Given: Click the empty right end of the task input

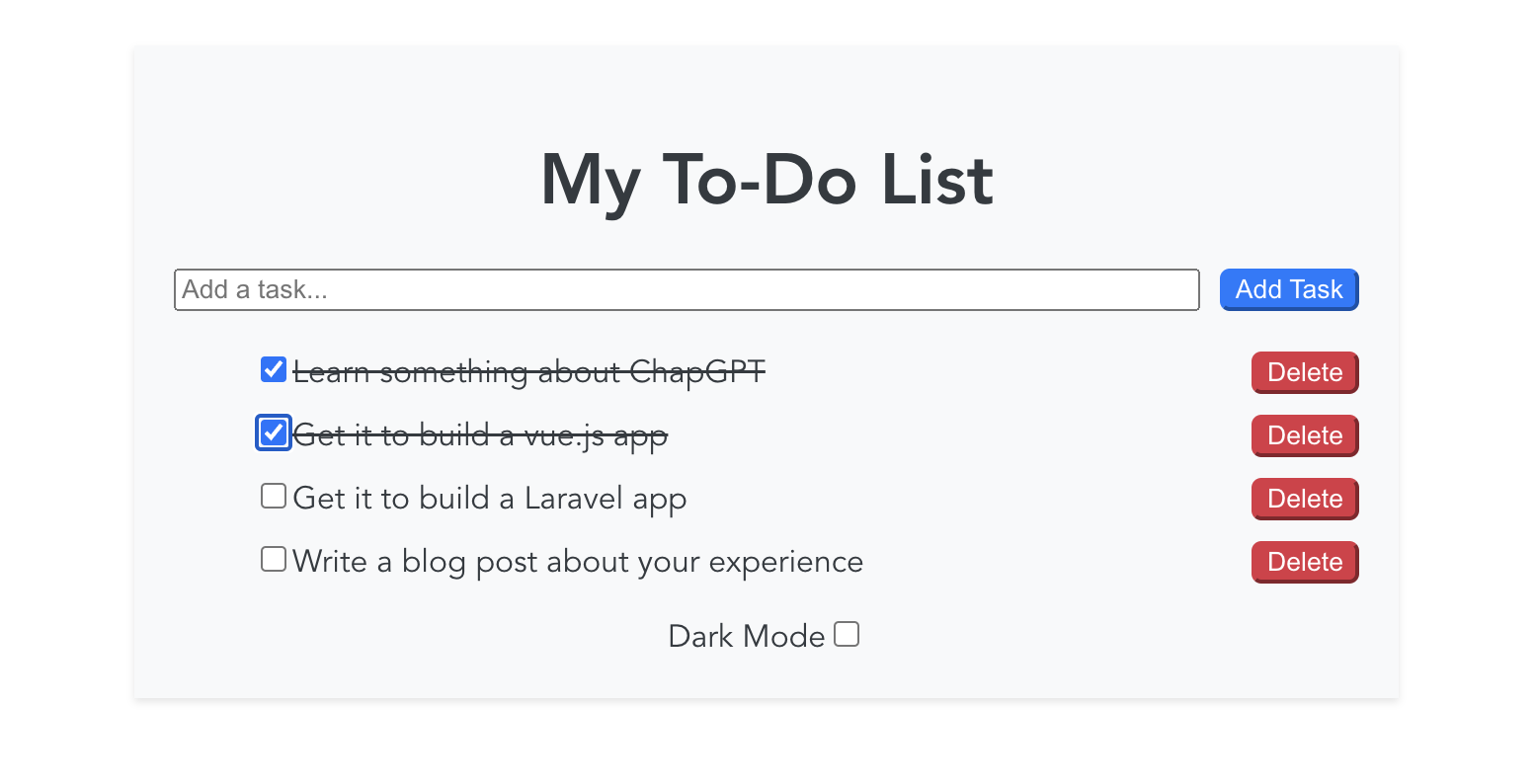Looking at the screenshot, I should point(1136,289).
